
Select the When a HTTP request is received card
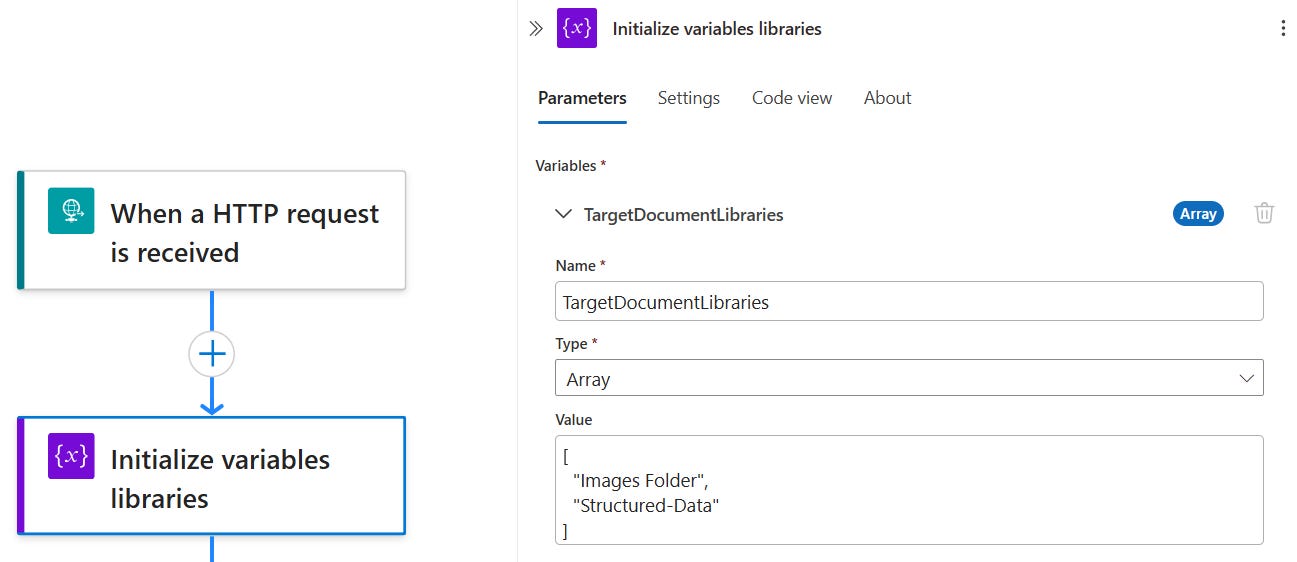pyautogui.click(x=244, y=232)
